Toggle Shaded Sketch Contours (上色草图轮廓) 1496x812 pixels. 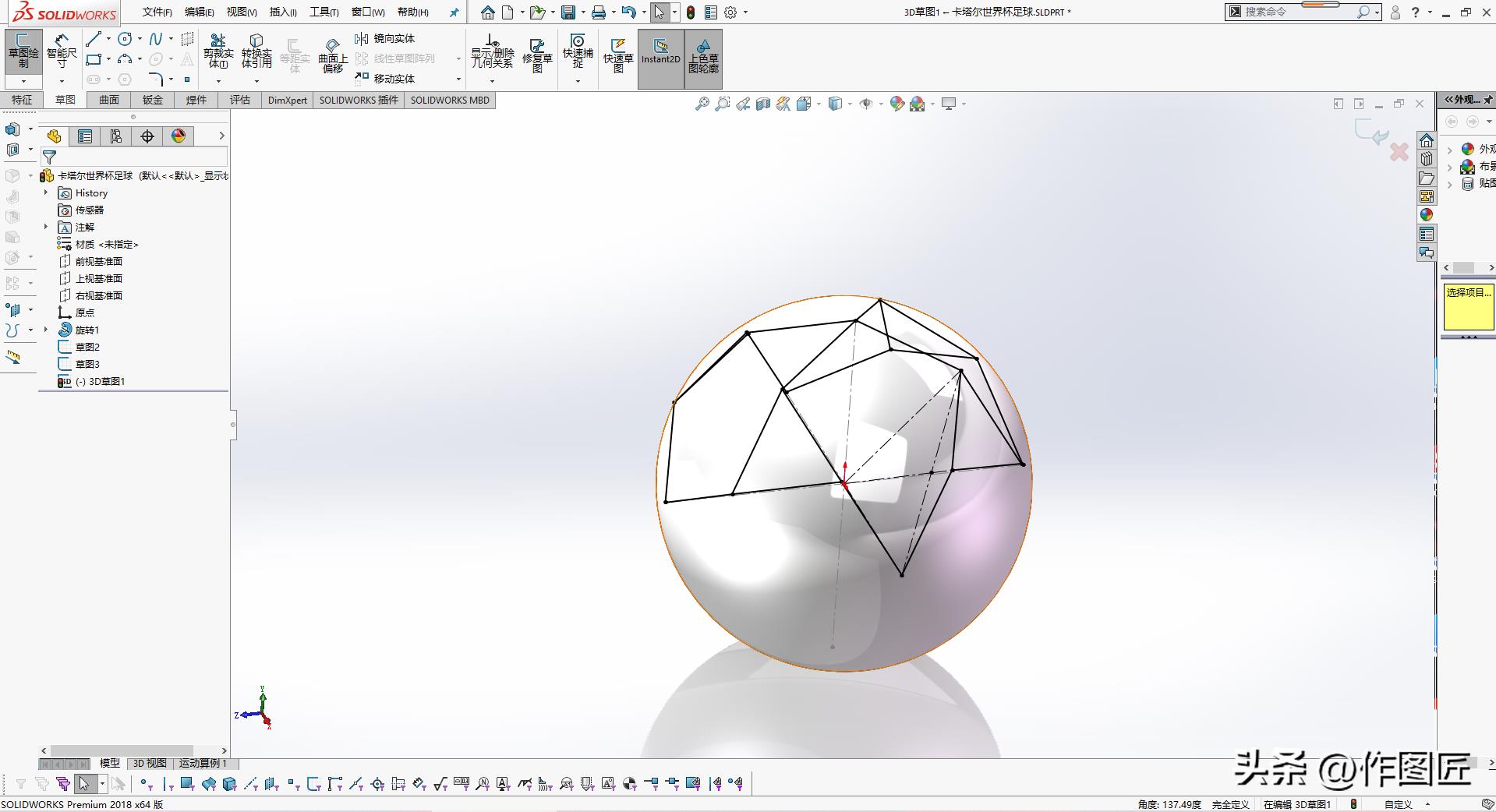[x=703, y=55]
